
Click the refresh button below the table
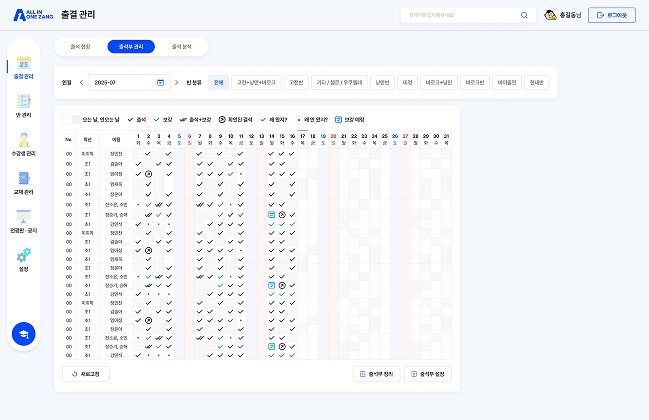click(86, 374)
